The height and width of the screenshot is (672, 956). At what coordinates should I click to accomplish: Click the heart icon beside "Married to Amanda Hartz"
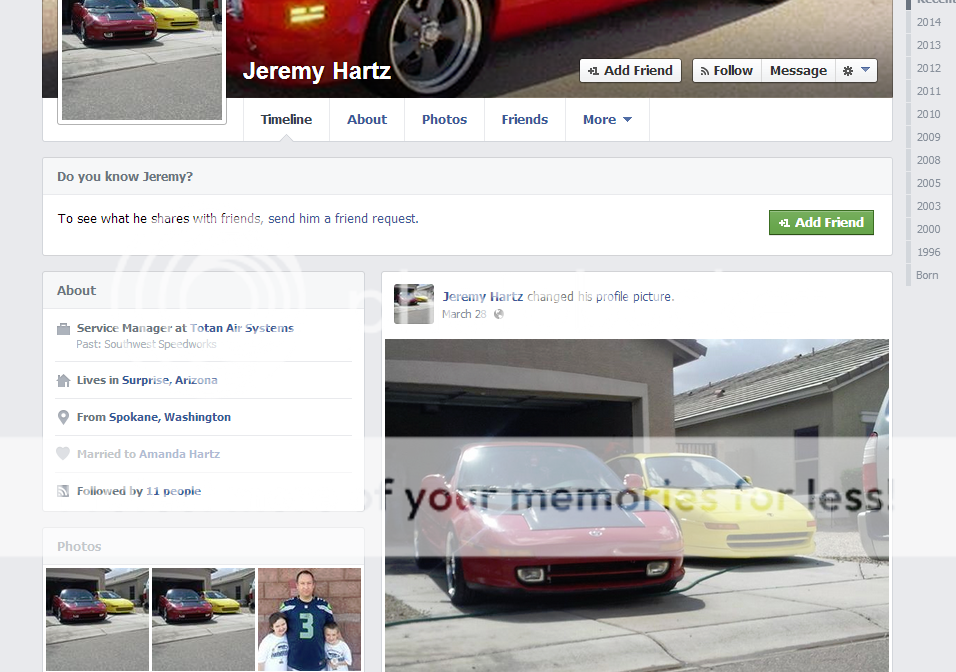click(64, 454)
